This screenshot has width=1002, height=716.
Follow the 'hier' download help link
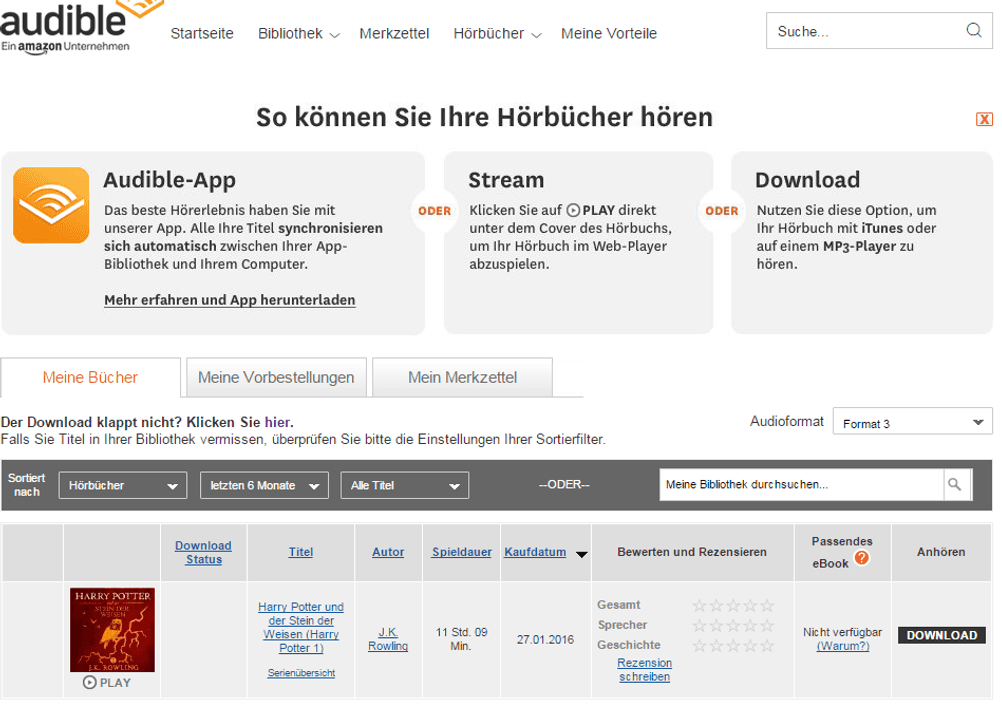(278, 422)
